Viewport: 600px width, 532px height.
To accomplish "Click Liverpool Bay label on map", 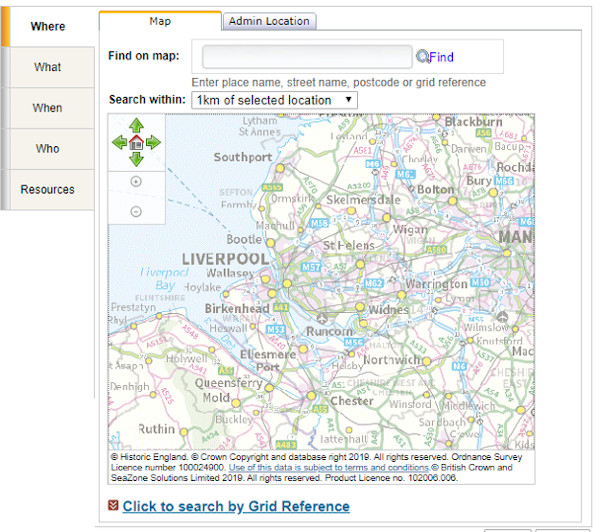I will (x=165, y=279).
